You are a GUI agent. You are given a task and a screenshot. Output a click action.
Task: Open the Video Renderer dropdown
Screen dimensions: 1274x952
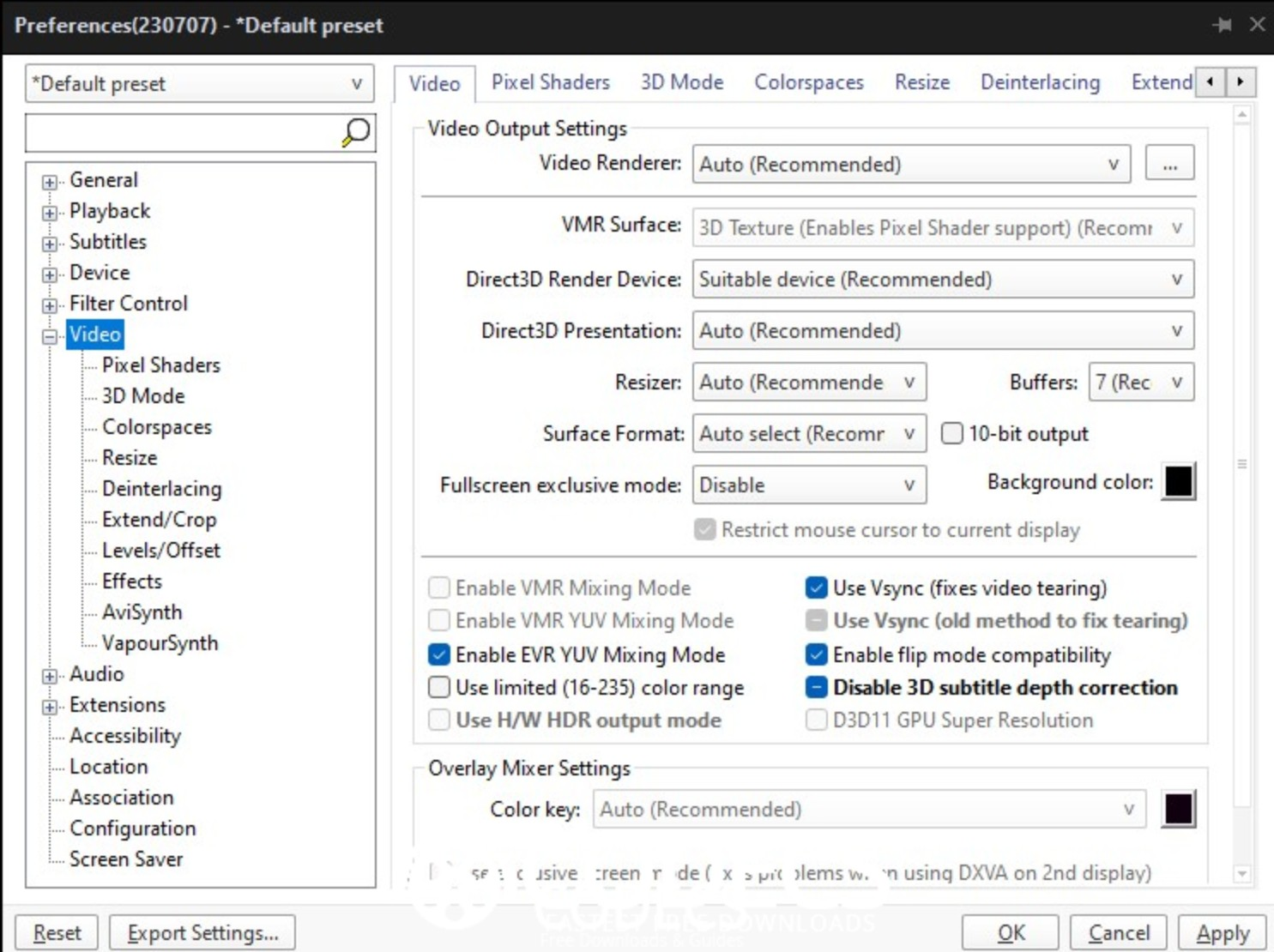(911, 163)
